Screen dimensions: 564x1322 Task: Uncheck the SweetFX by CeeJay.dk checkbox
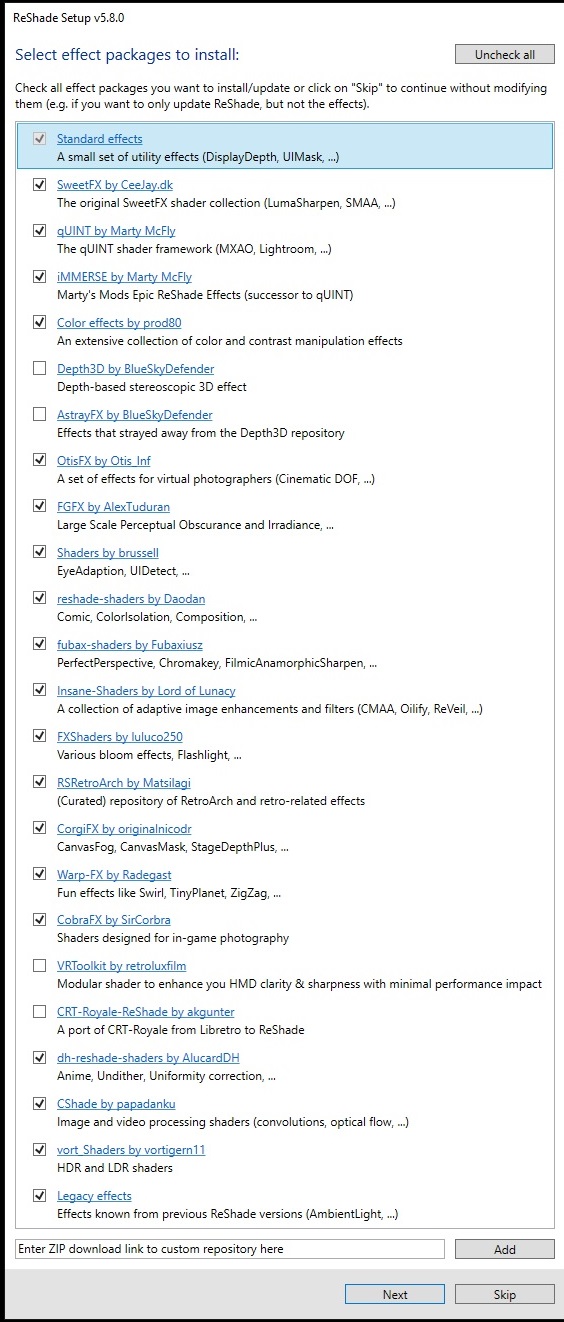tap(39, 184)
